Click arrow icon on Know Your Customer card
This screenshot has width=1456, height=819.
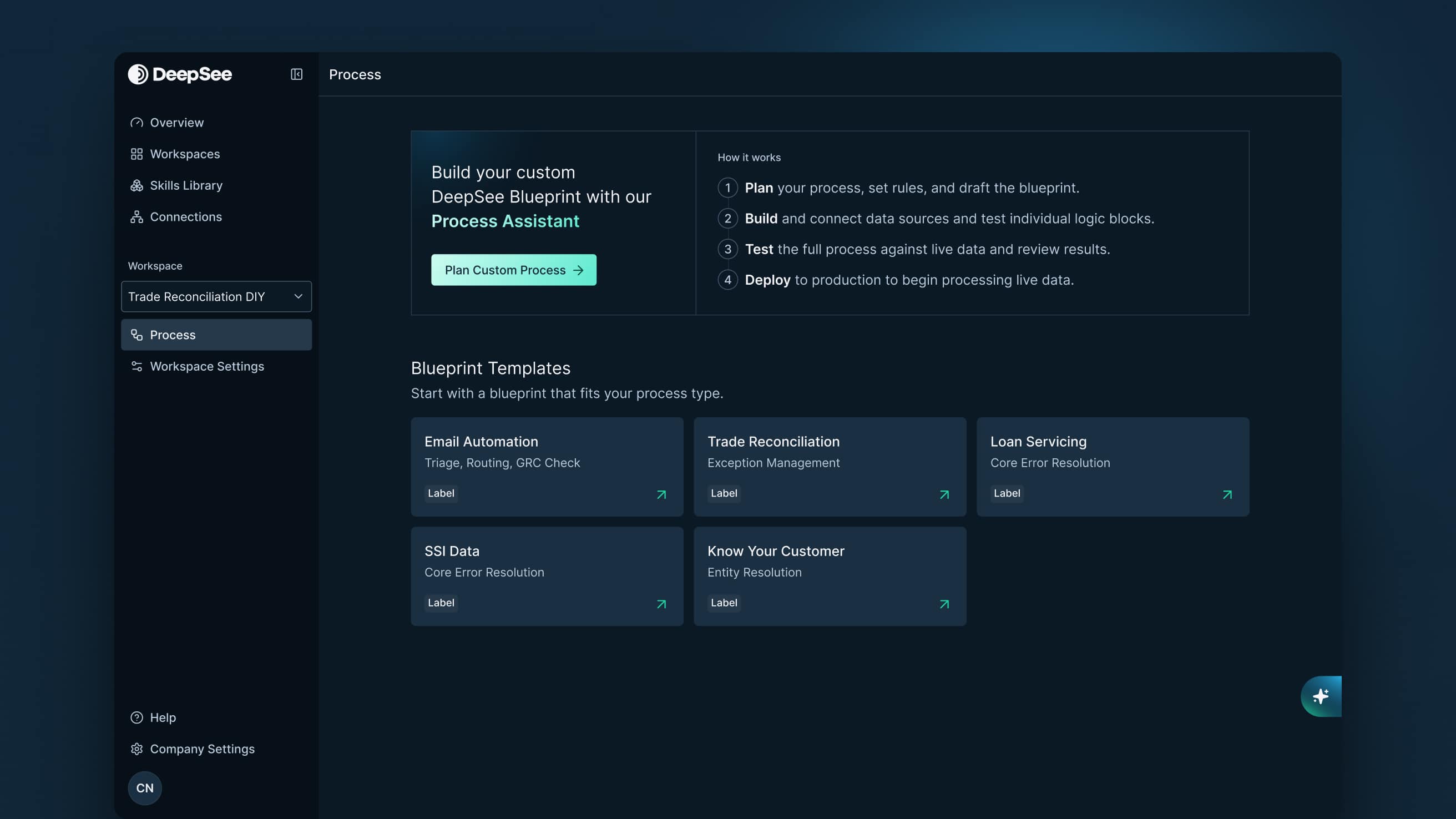(x=944, y=604)
